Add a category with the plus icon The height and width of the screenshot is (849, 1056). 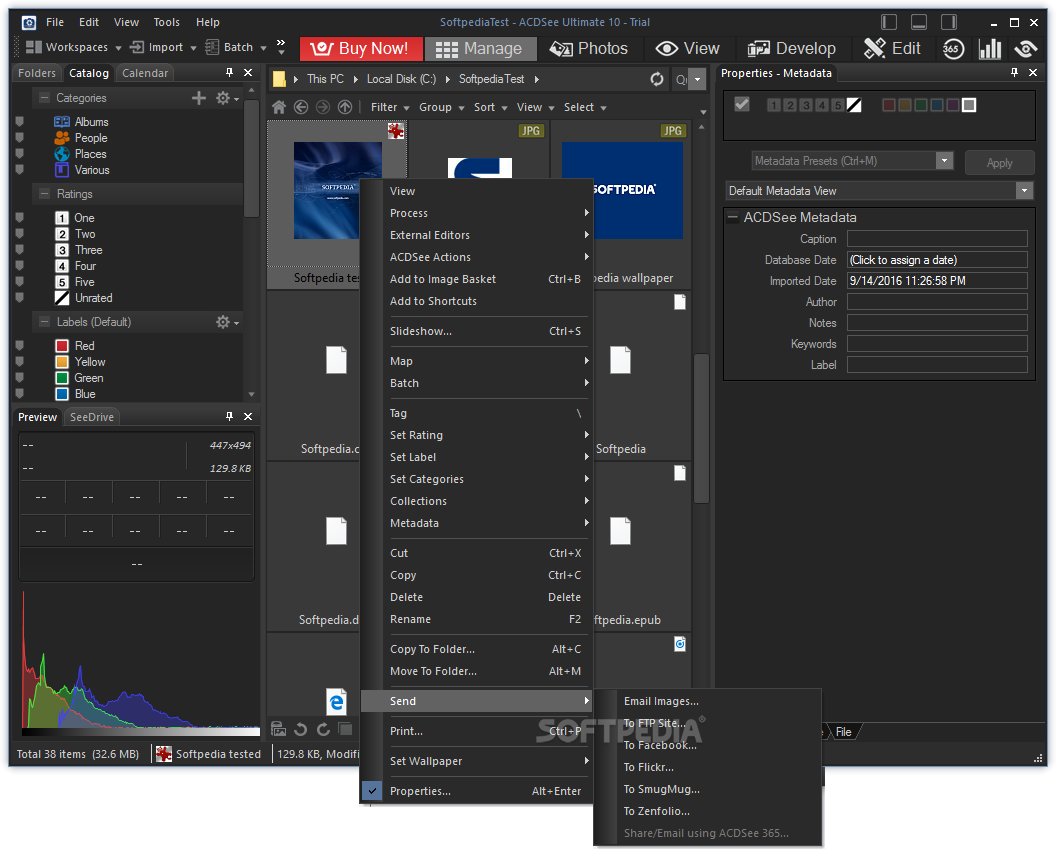point(199,98)
